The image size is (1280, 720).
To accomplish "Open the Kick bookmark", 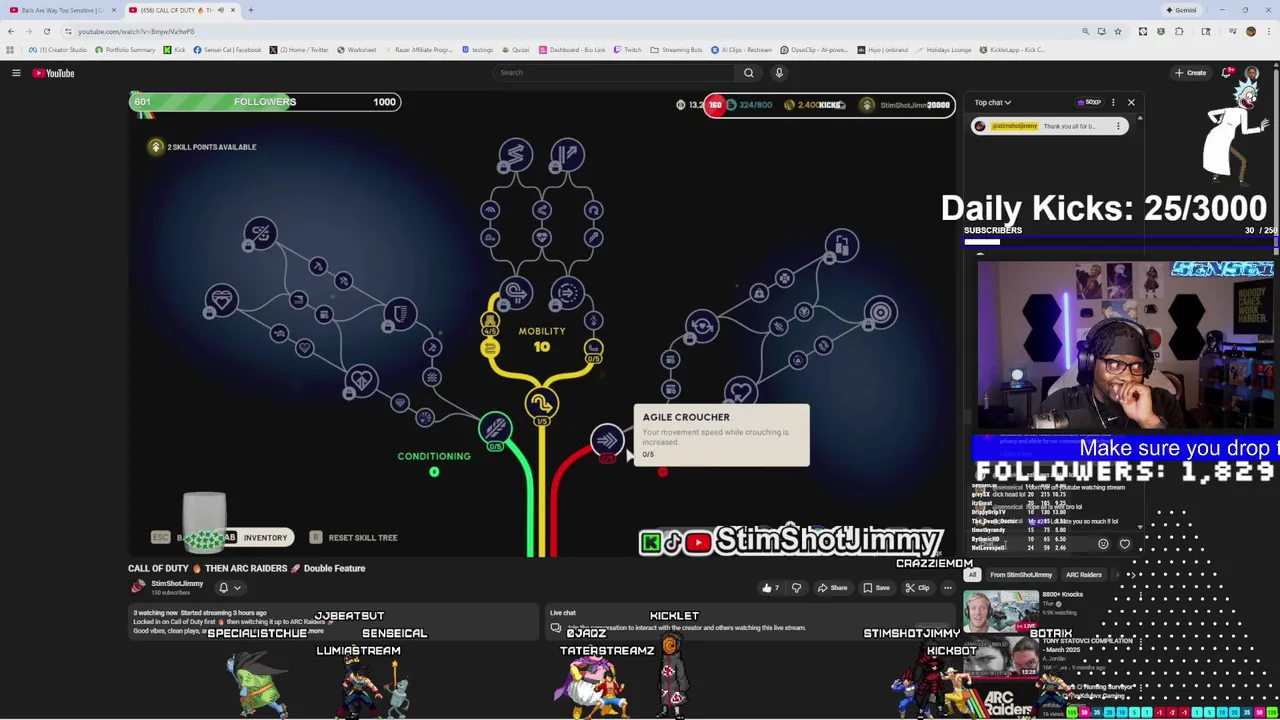I will pos(175,50).
